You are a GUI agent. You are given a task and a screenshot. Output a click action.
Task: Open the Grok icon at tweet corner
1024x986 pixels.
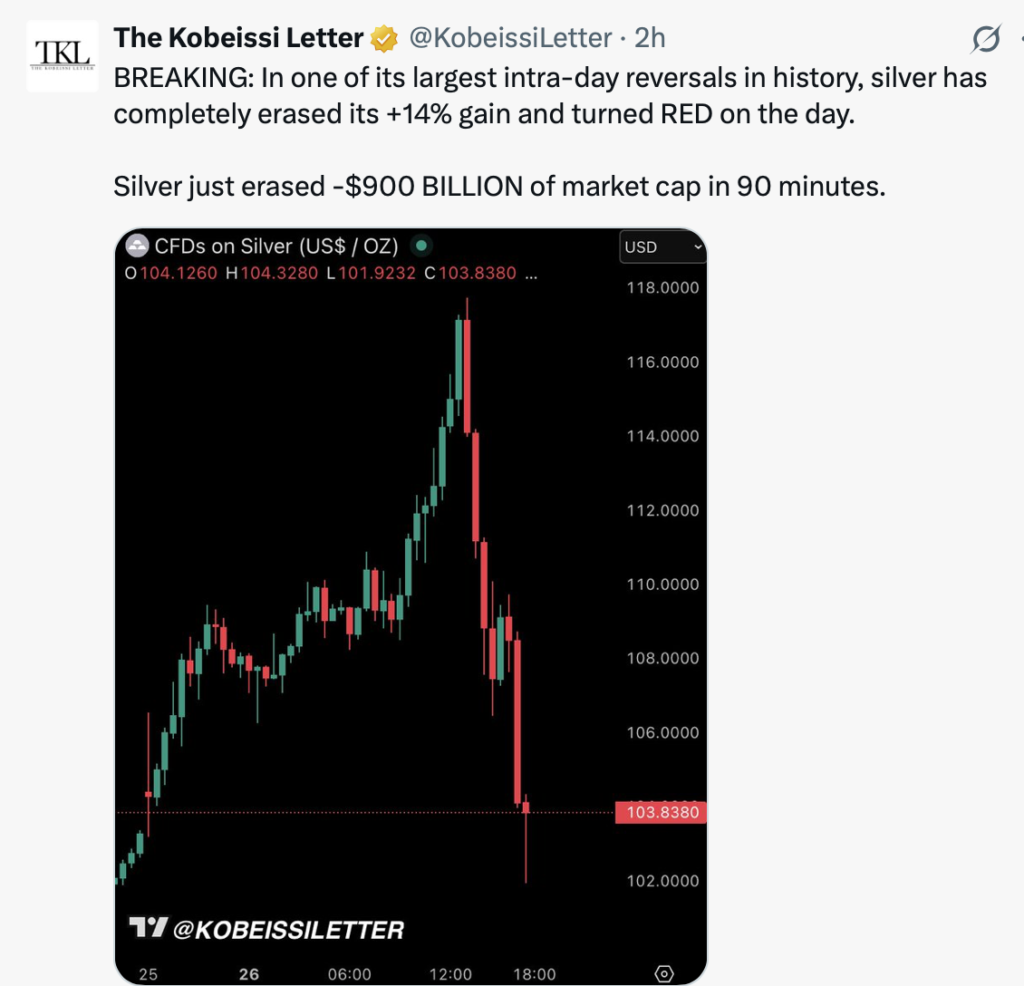click(986, 39)
